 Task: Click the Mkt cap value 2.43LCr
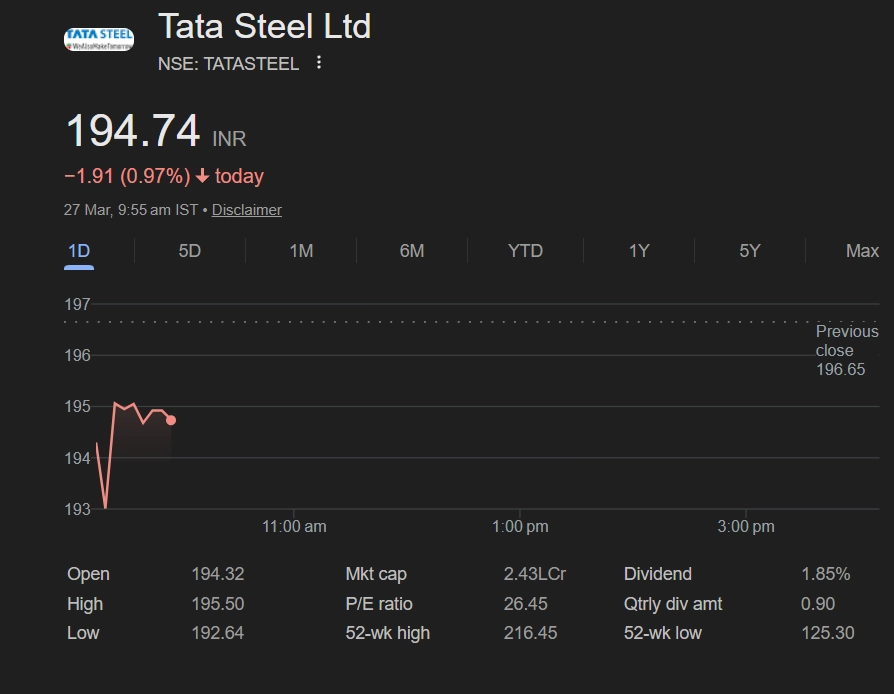535,574
